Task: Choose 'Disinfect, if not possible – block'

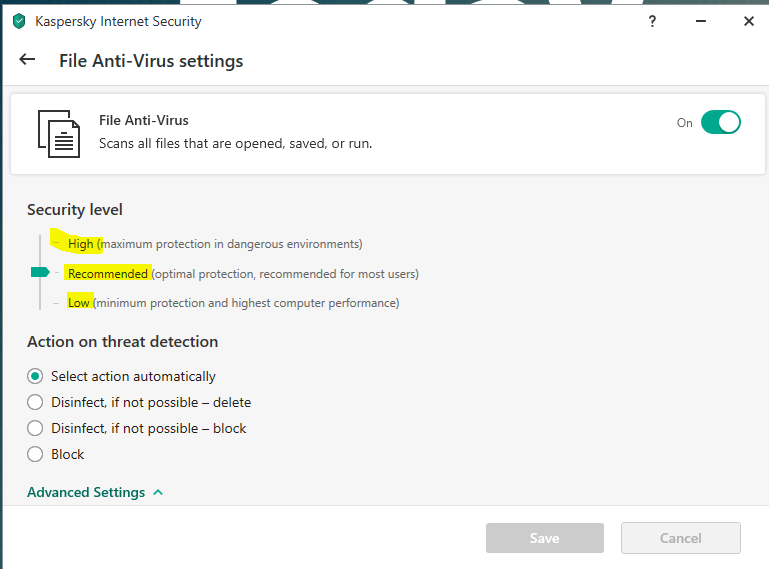Action: tap(35, 428)
